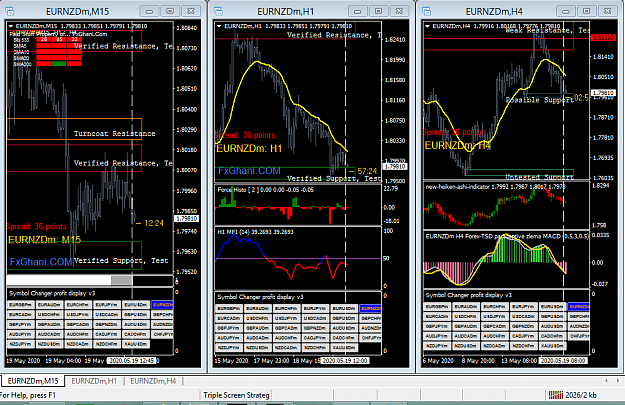Pick USDCADm in the H4 Symbol Changer
625x405 pixels.
coord(524,317)
